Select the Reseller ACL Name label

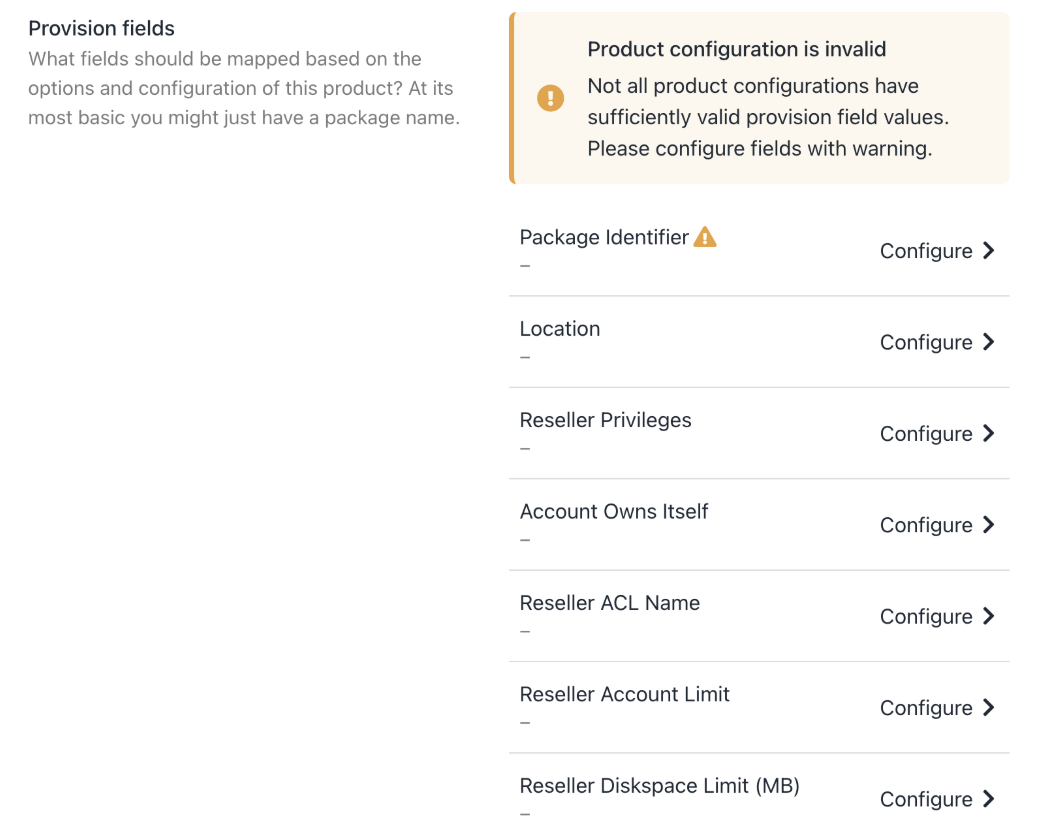point(609,603)
